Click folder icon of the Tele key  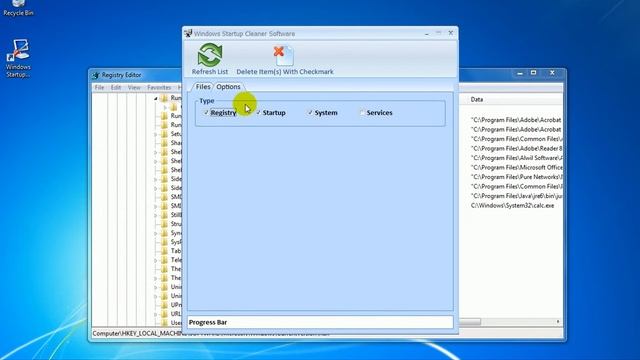tap(164, 260)
